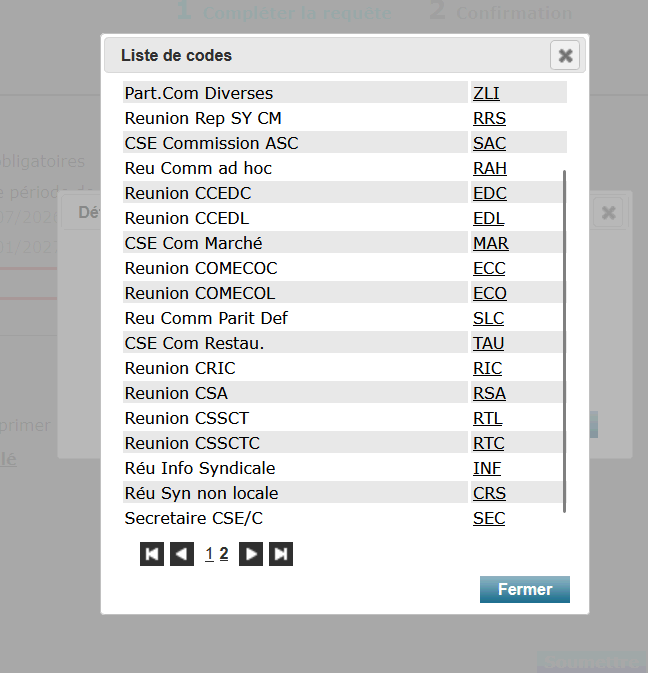
Task: Open page 2 of the code list
Action: 224,554
